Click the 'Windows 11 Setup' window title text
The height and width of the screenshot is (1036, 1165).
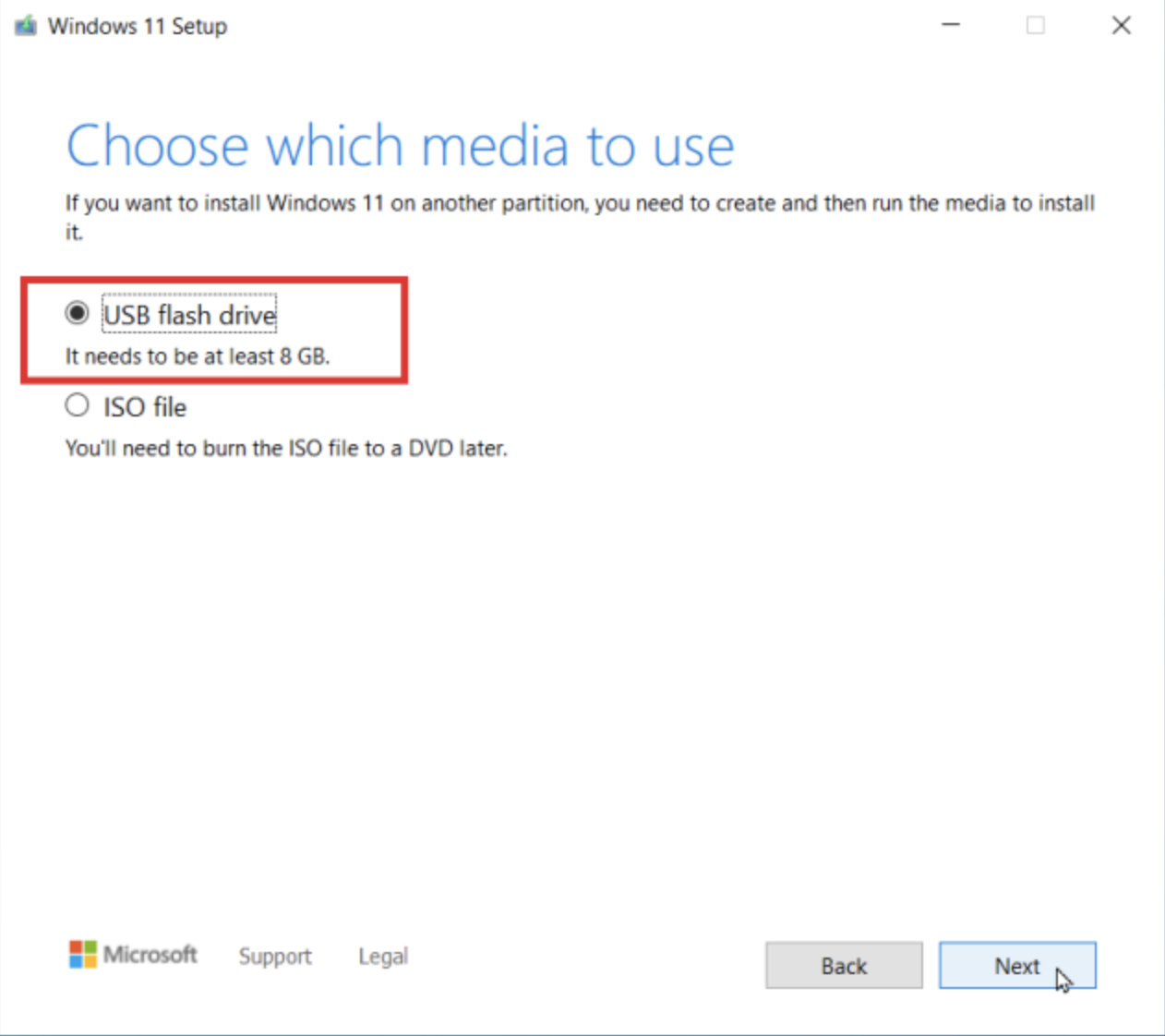(x=138, y=26)
